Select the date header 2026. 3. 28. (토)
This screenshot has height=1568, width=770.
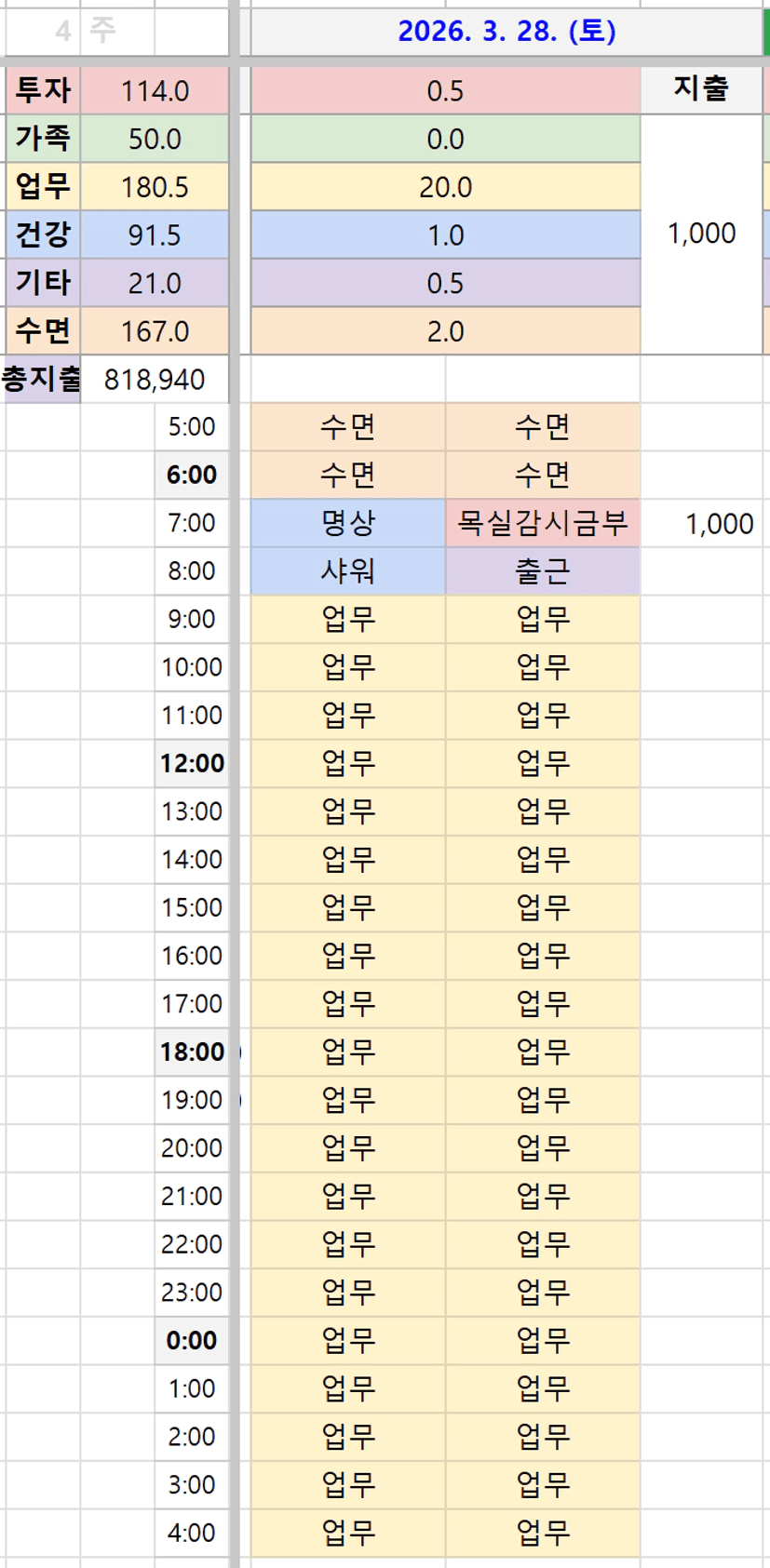point(507,32)
